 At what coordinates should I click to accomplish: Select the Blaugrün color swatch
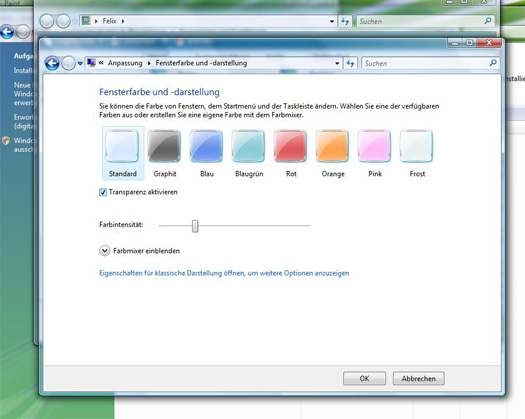(x=248, y=153)
